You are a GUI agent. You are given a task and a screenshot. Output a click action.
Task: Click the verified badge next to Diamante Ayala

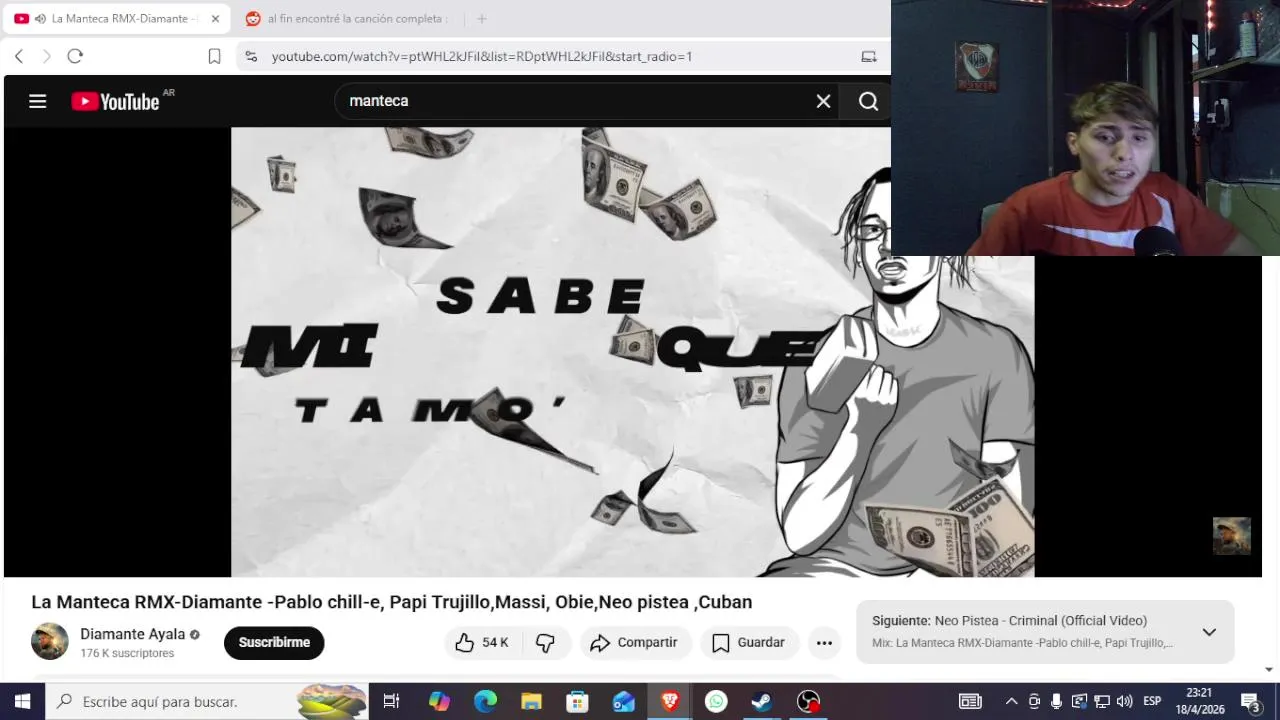(195, 634)
